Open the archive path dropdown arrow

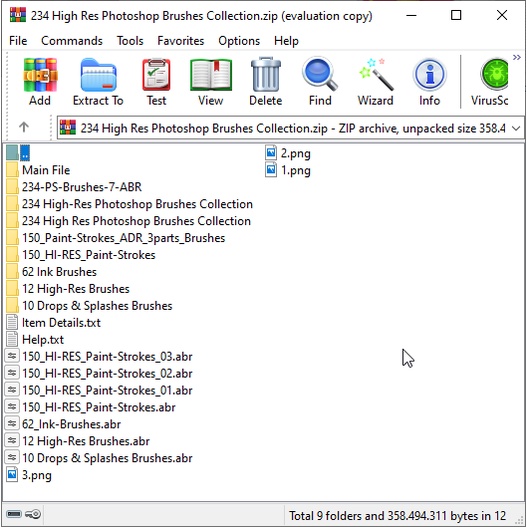(516, 128)
